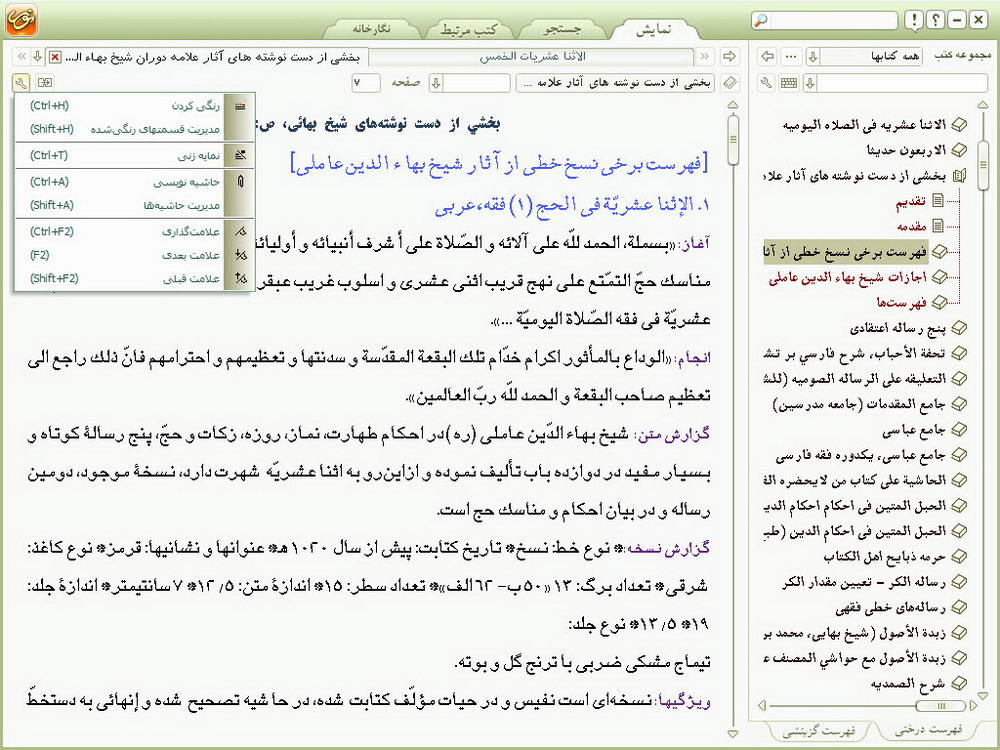Click the double chevron at the tab bar's left end

pos(21,57)
